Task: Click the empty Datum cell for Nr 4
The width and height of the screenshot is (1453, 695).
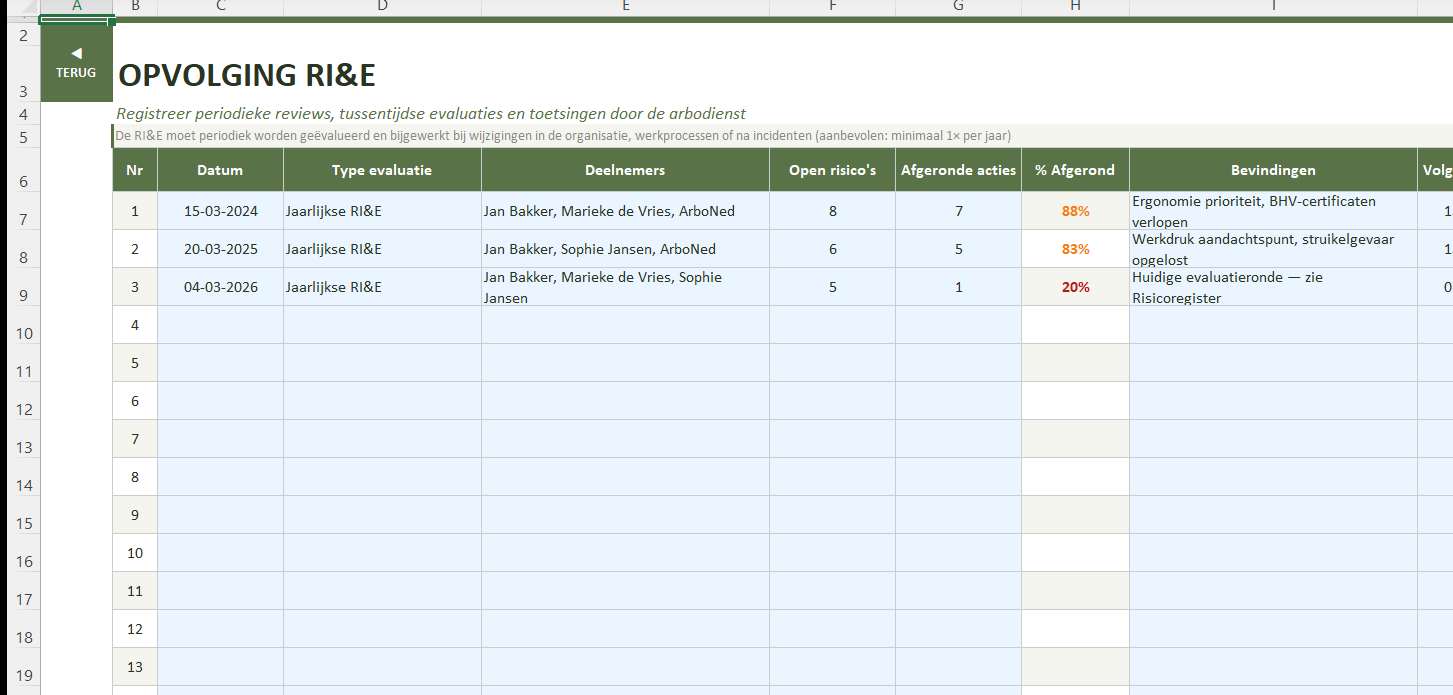Action: 220,325
